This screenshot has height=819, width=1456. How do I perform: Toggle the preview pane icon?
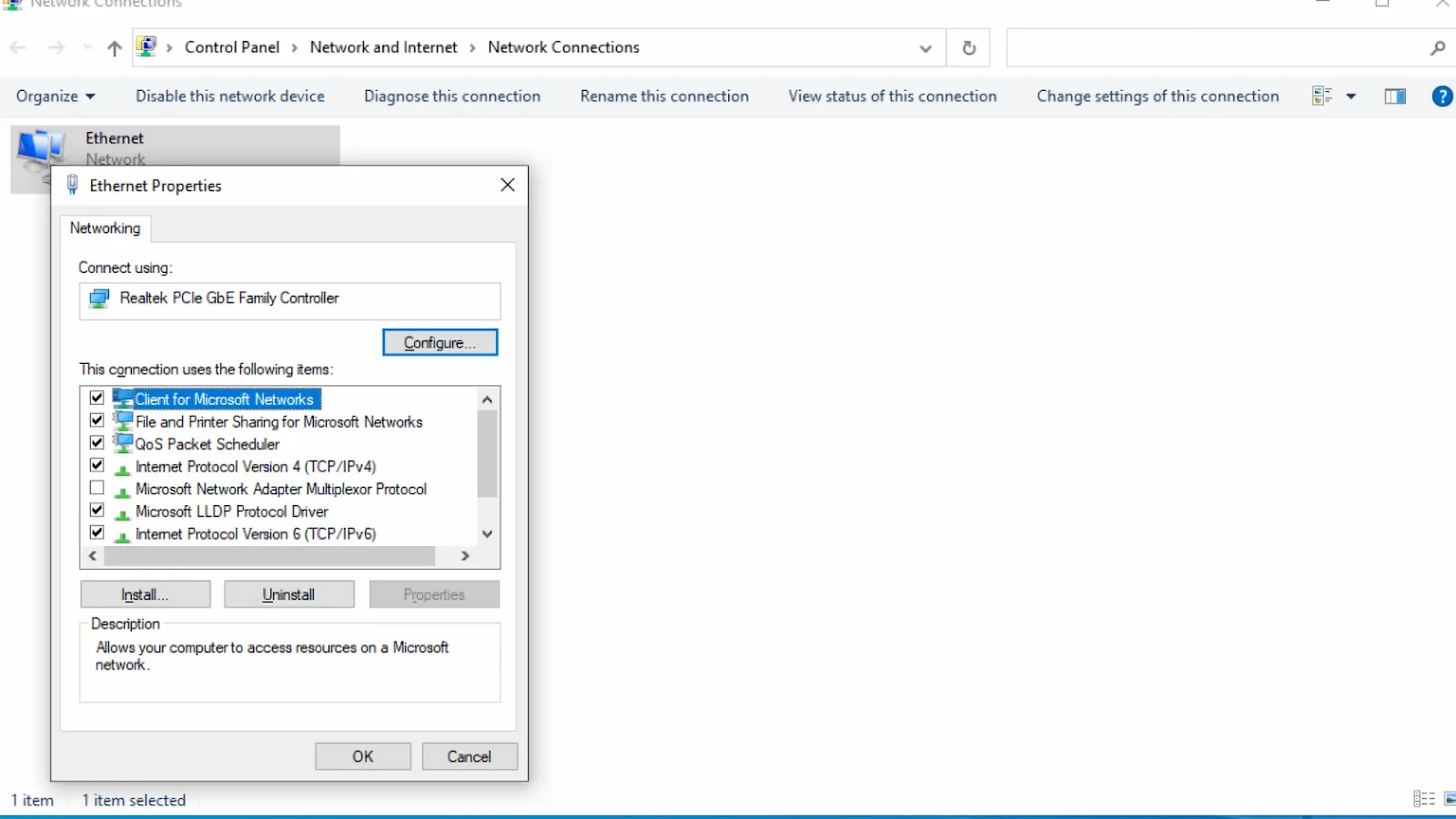click(x=1395, y=96)
